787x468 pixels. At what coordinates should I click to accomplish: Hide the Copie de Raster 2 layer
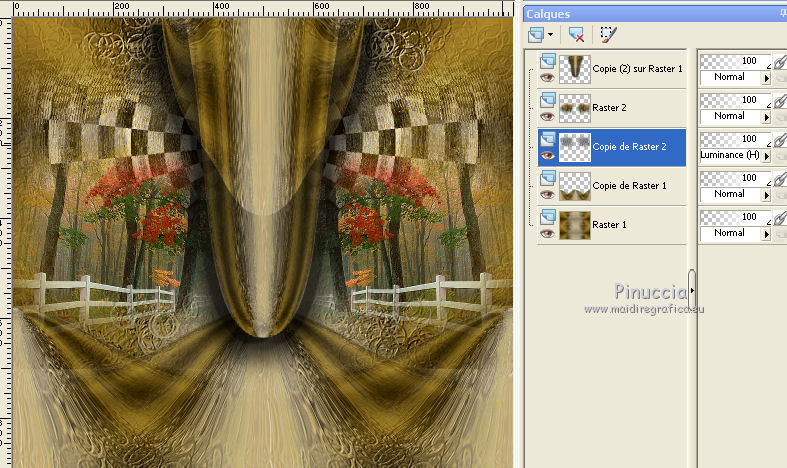(548, 156)
